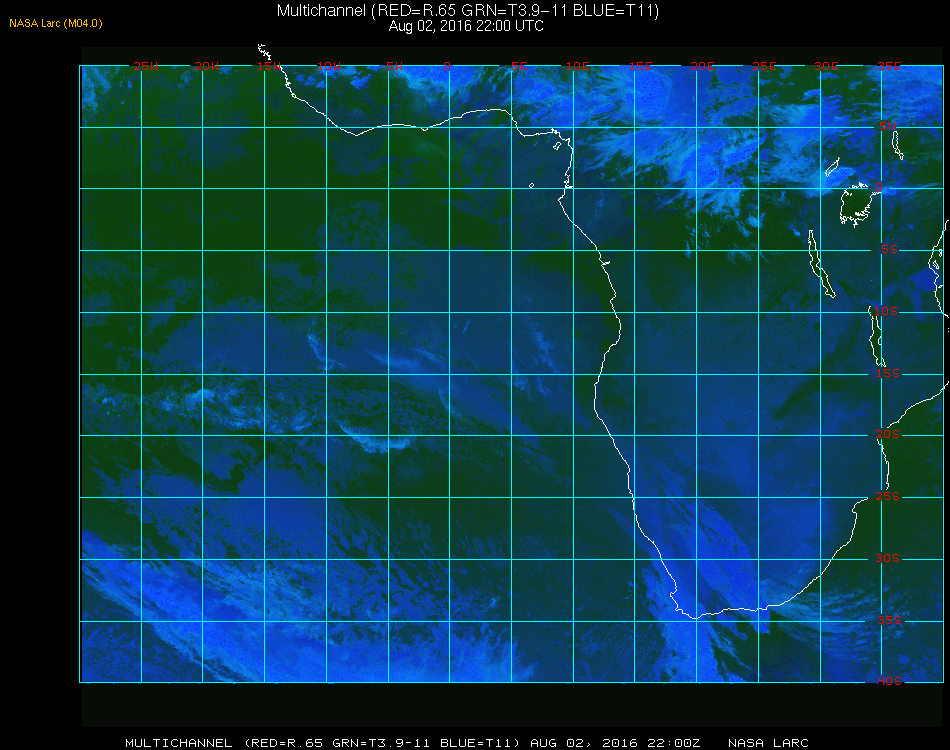The image size is (950, 750).
Task: Click the 25E longitude label
Action: tap(764, 66)
